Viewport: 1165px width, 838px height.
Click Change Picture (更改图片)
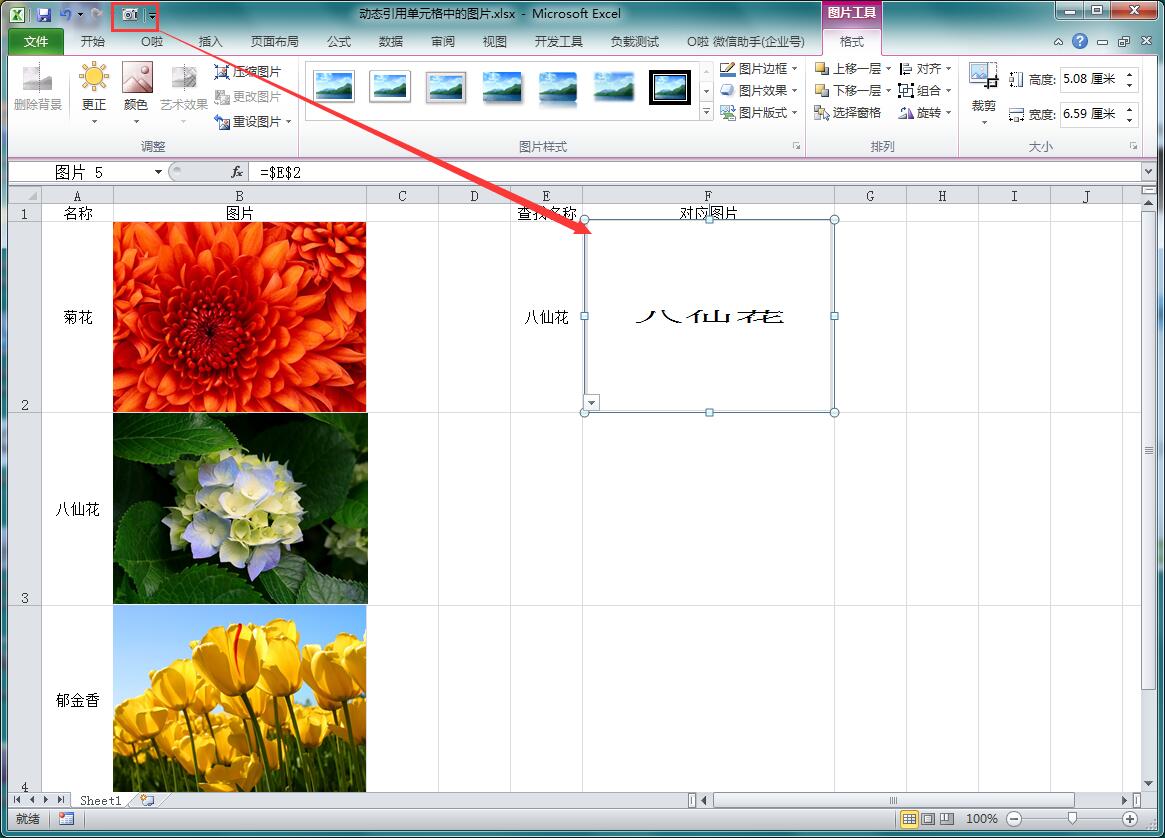(248, 97)
